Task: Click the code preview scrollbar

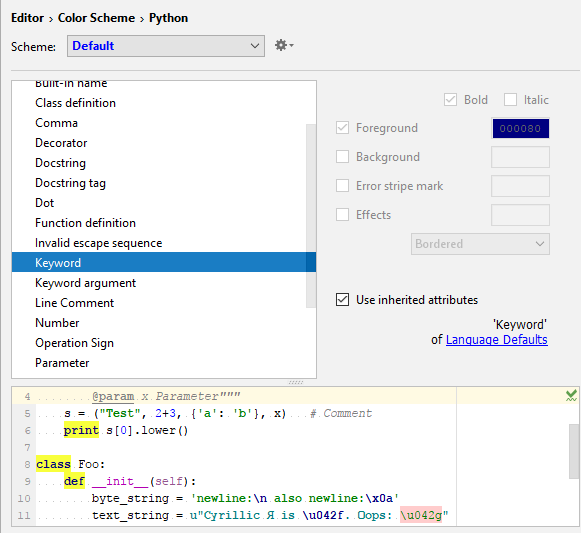Action: pyautogui.click(x=574, y=451)
